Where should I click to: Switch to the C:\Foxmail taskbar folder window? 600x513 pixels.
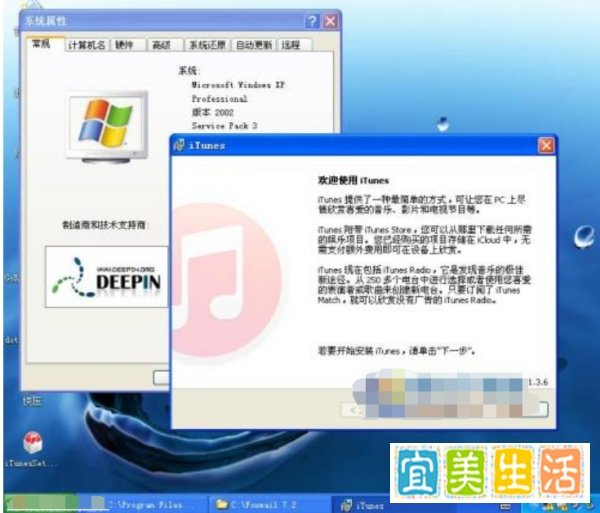268,505
